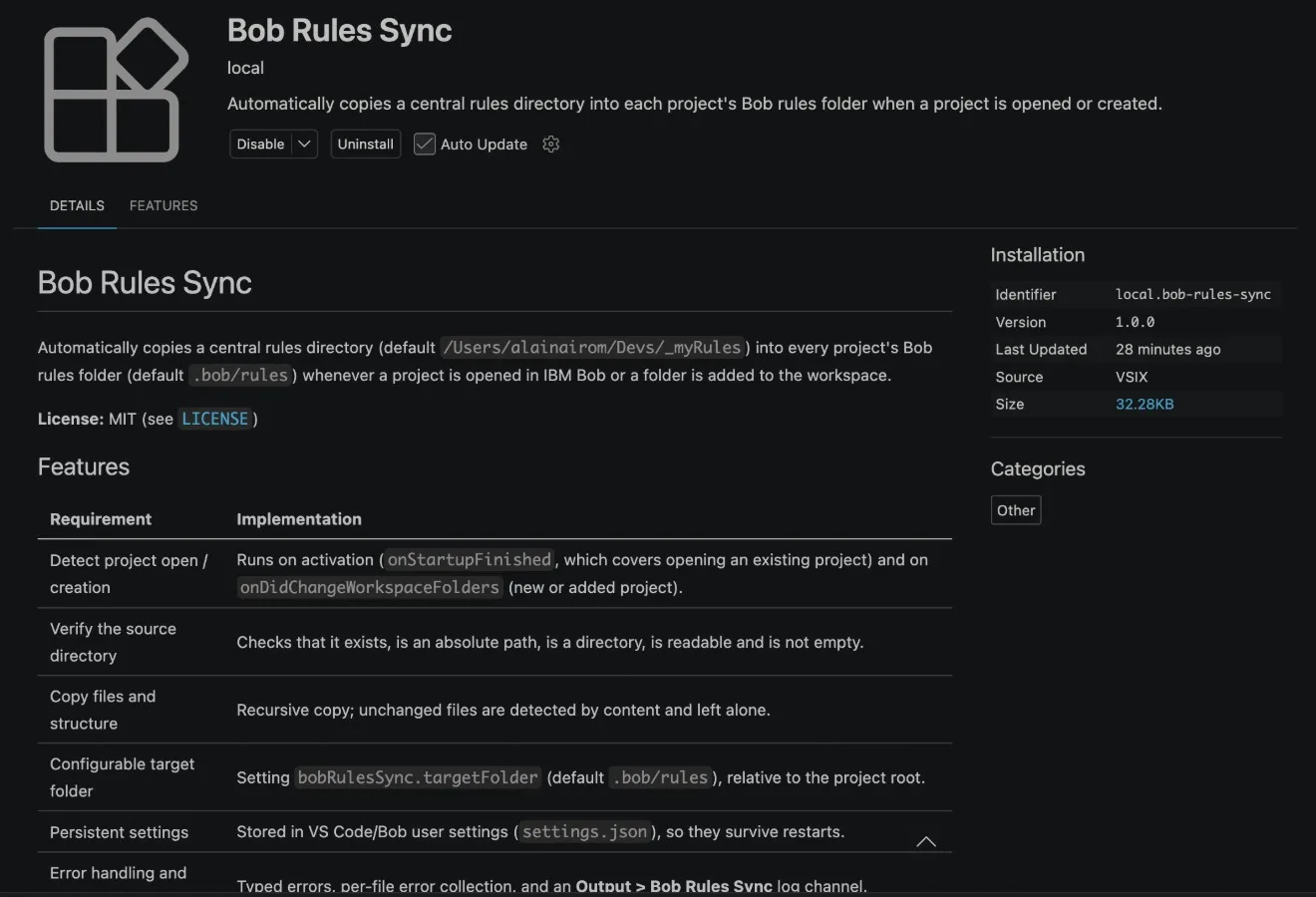Screen dimensions: 1316x897
Task: Click the version value 1.0.0
Action: pos(1136,322)
